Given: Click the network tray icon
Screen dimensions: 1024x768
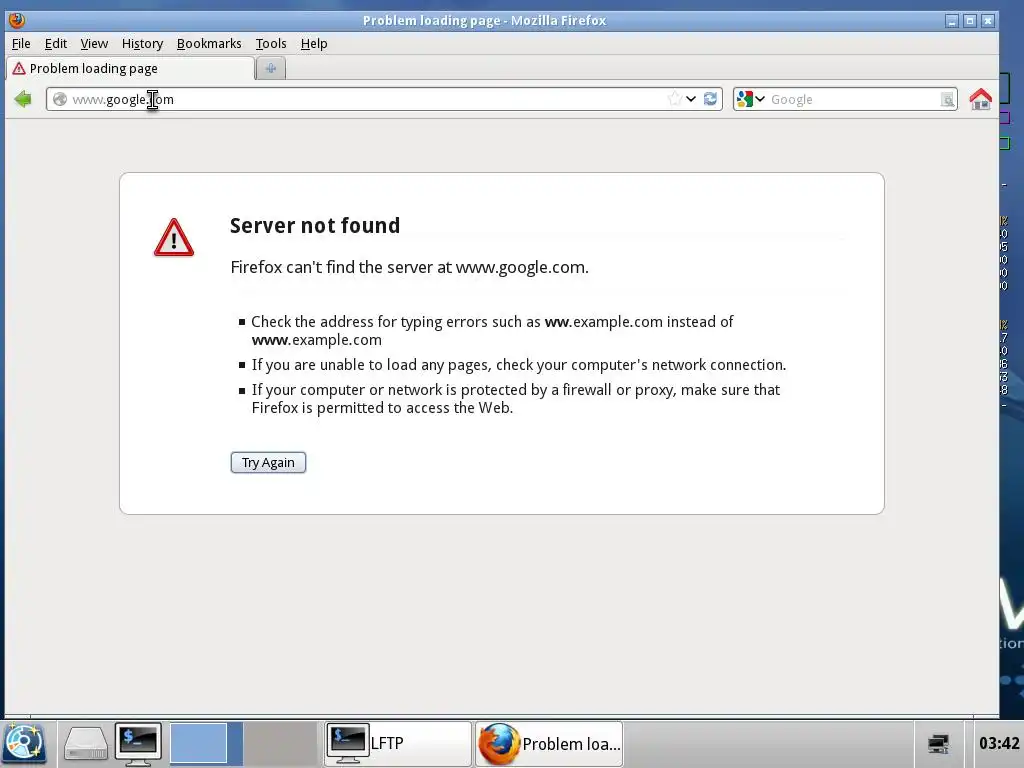Looking at the screenshot, I should click(938, 743).
